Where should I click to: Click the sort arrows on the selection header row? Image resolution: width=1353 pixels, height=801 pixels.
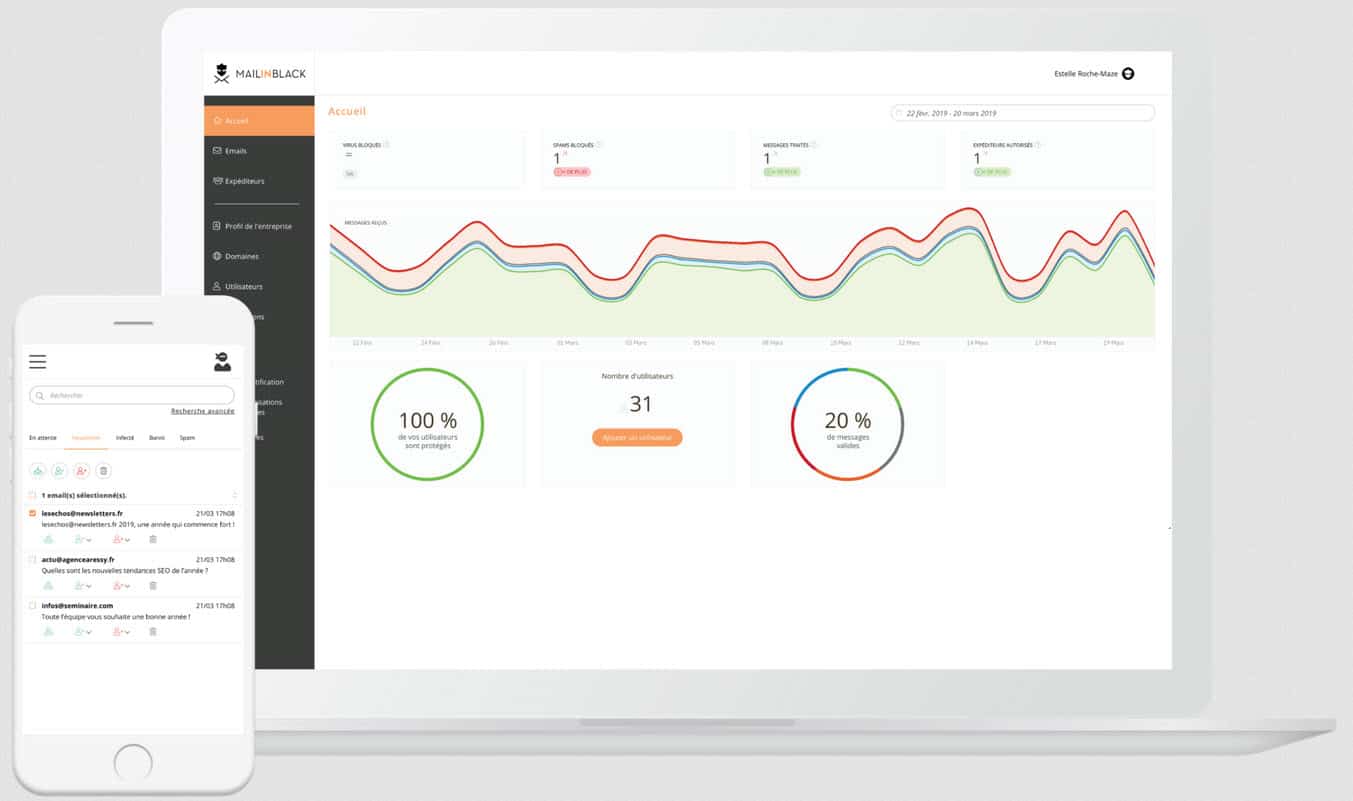[x=234, y=495]
